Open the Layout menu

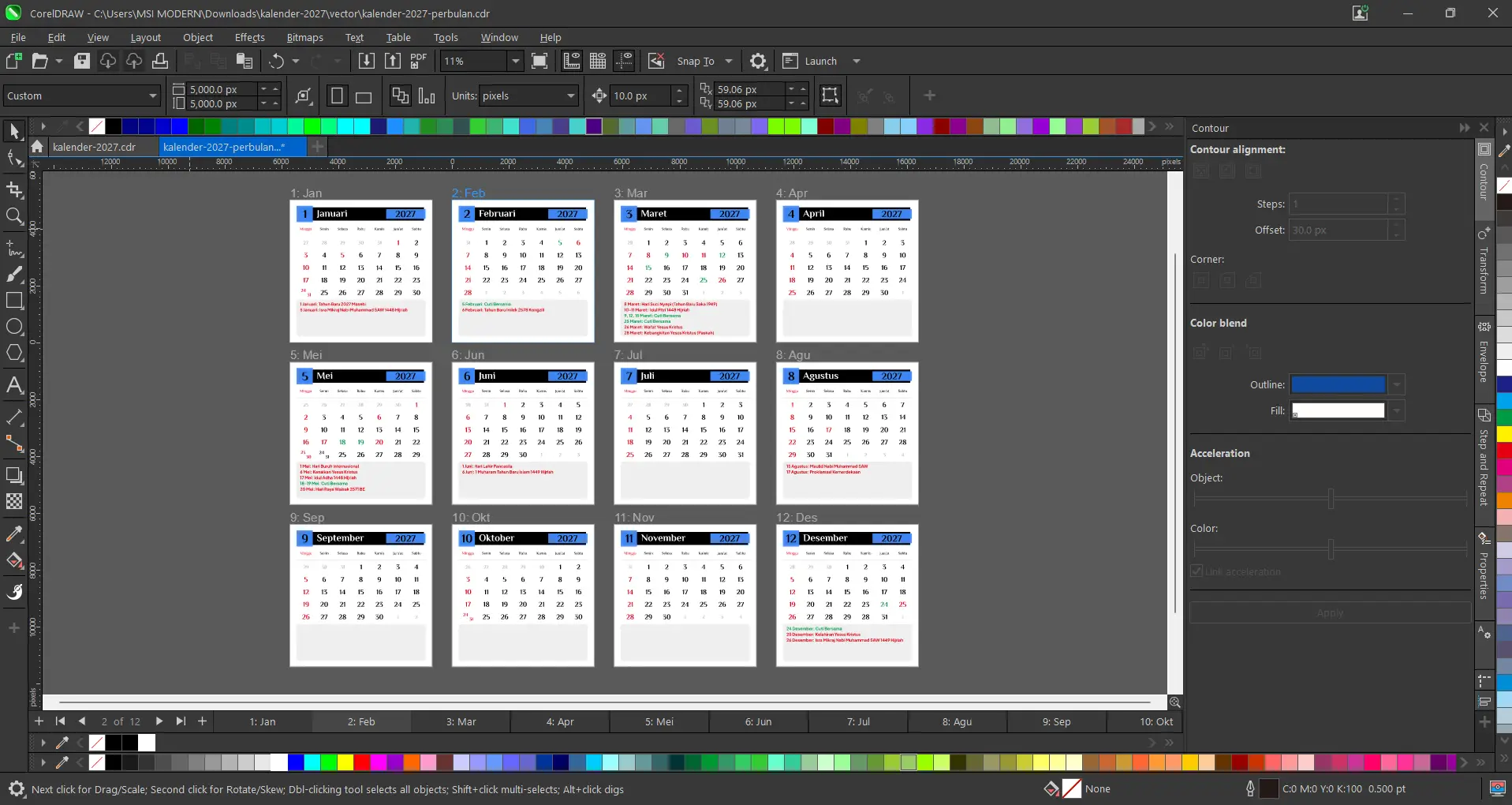145,37
